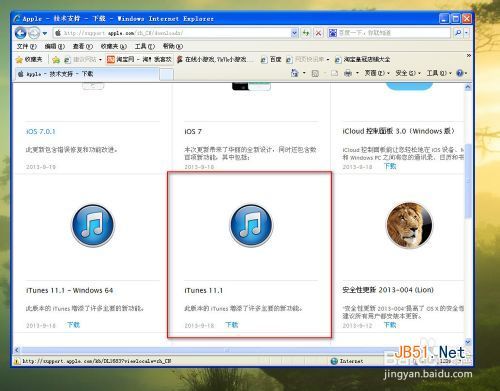Click 下载 link under iTunes 11.1

(232, 325)
